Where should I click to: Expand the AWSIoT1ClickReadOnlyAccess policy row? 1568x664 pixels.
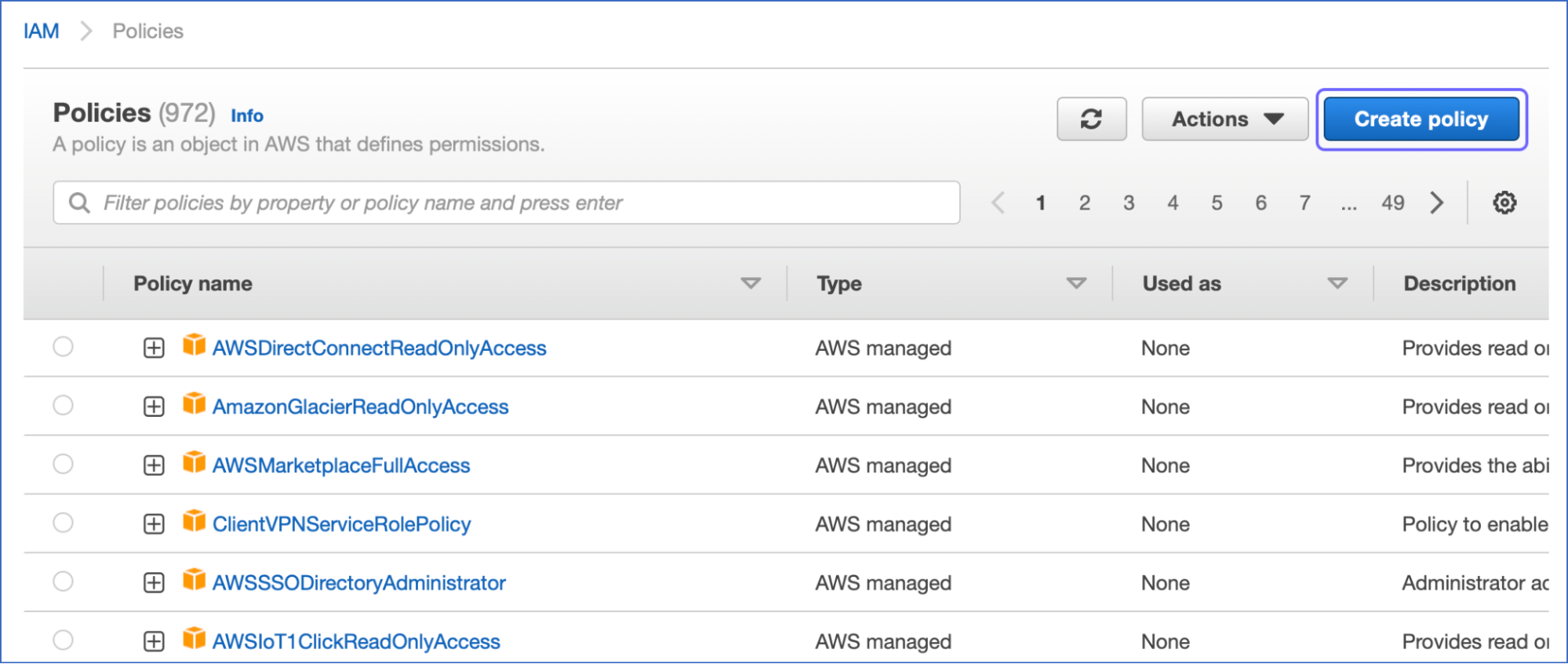(154, 642)
